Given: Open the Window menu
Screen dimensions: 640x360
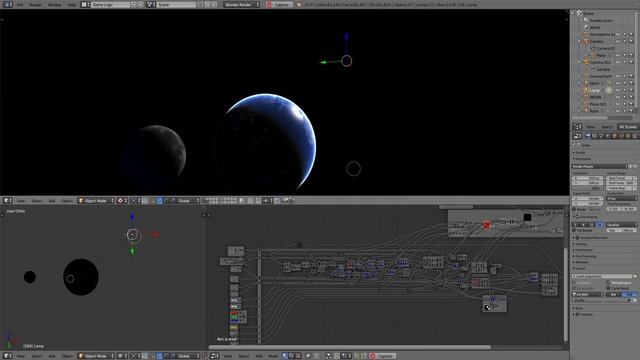Looking at the screenshot, I should (54, 4).
